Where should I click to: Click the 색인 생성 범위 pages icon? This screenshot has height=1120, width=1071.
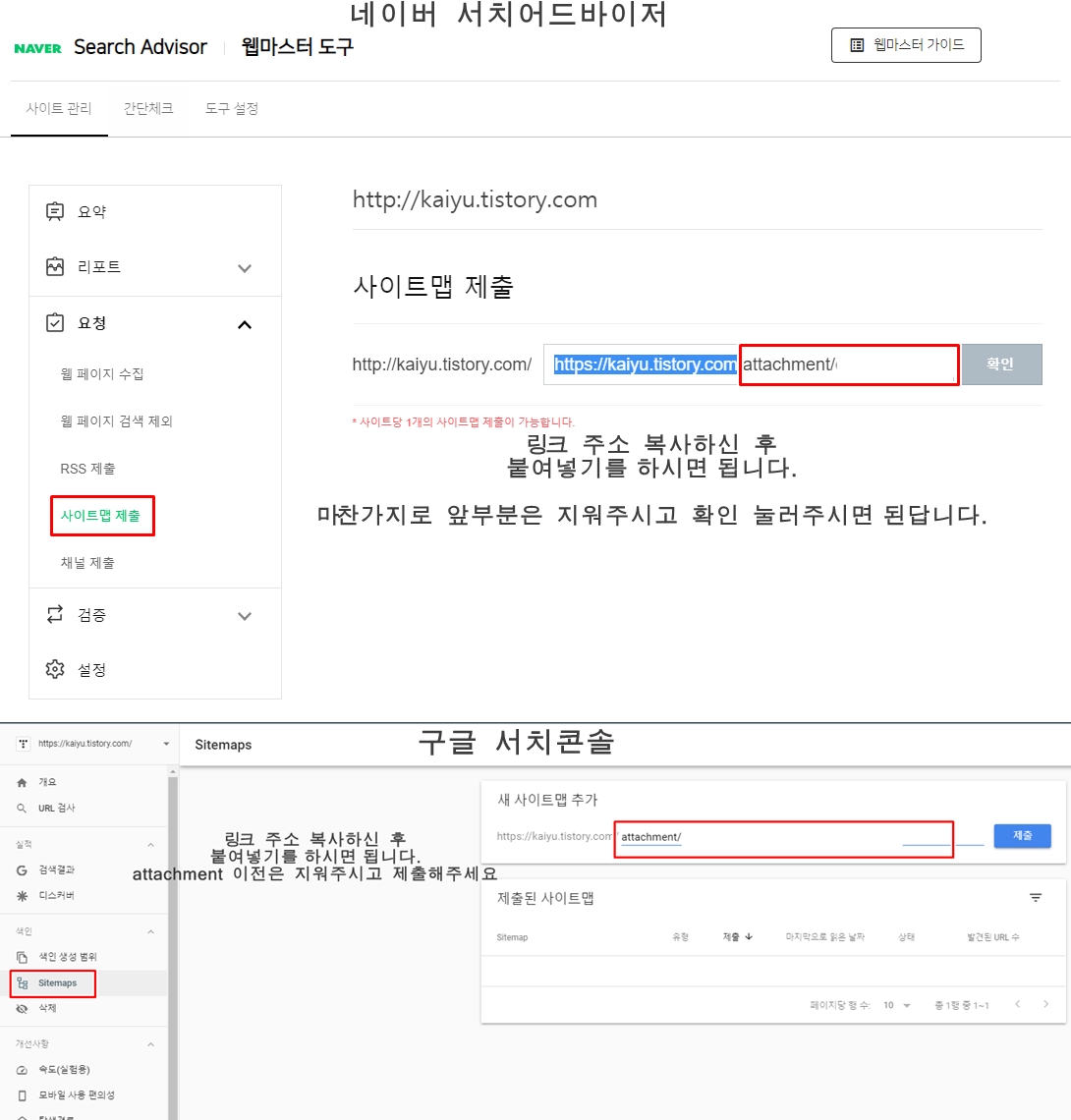[22, 957]
